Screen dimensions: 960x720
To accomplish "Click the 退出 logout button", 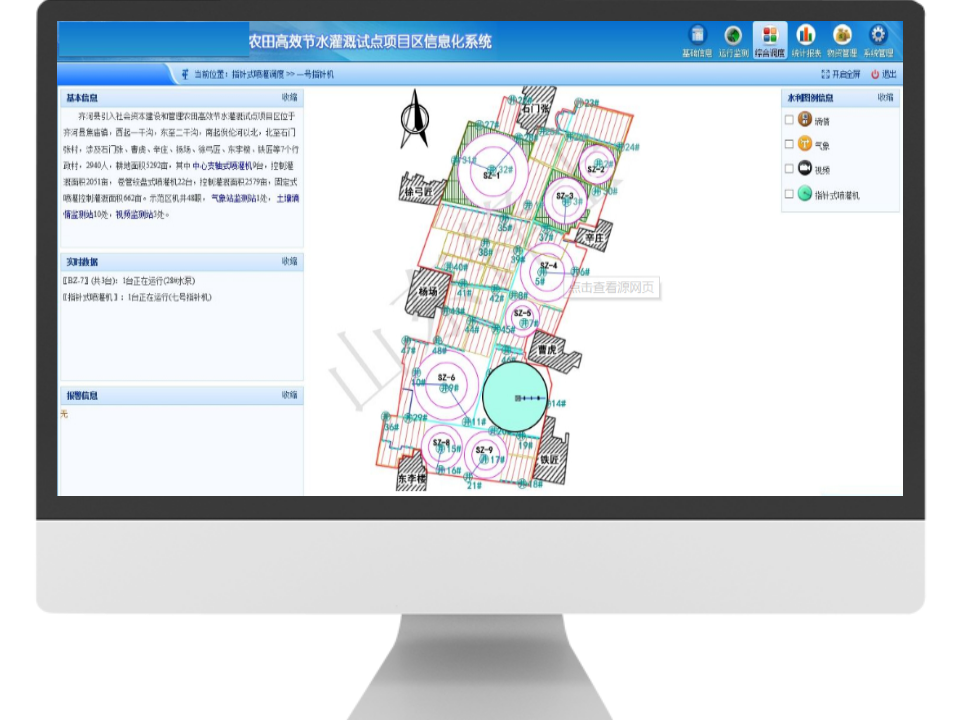I will pos(883,74).
